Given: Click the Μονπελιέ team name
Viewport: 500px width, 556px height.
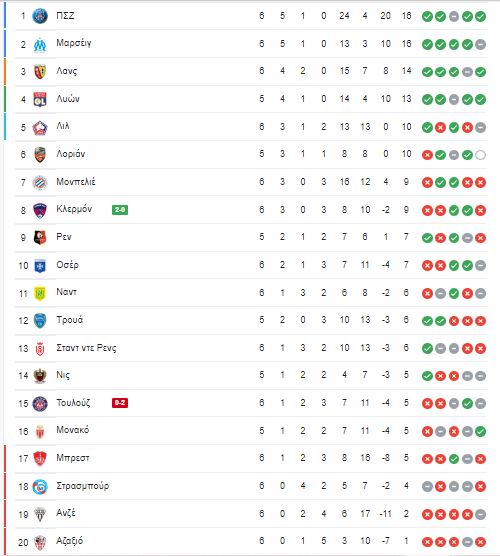Looking at the screenshot, I should point(76,182).
